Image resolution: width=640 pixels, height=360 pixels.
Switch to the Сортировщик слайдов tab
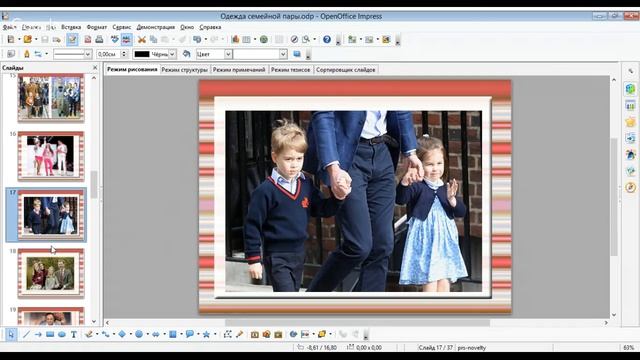click(x=346, y=70)
